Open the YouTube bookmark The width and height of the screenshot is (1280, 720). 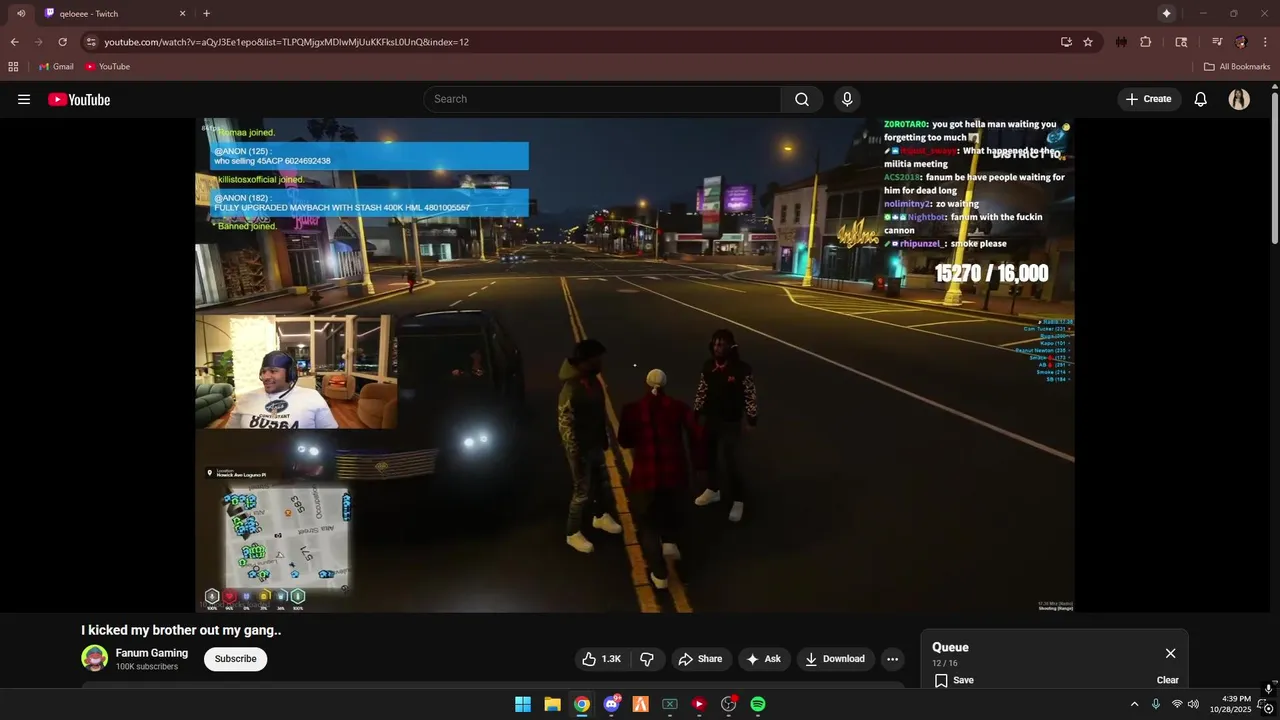pyautogui.click(x=107, y=67)
